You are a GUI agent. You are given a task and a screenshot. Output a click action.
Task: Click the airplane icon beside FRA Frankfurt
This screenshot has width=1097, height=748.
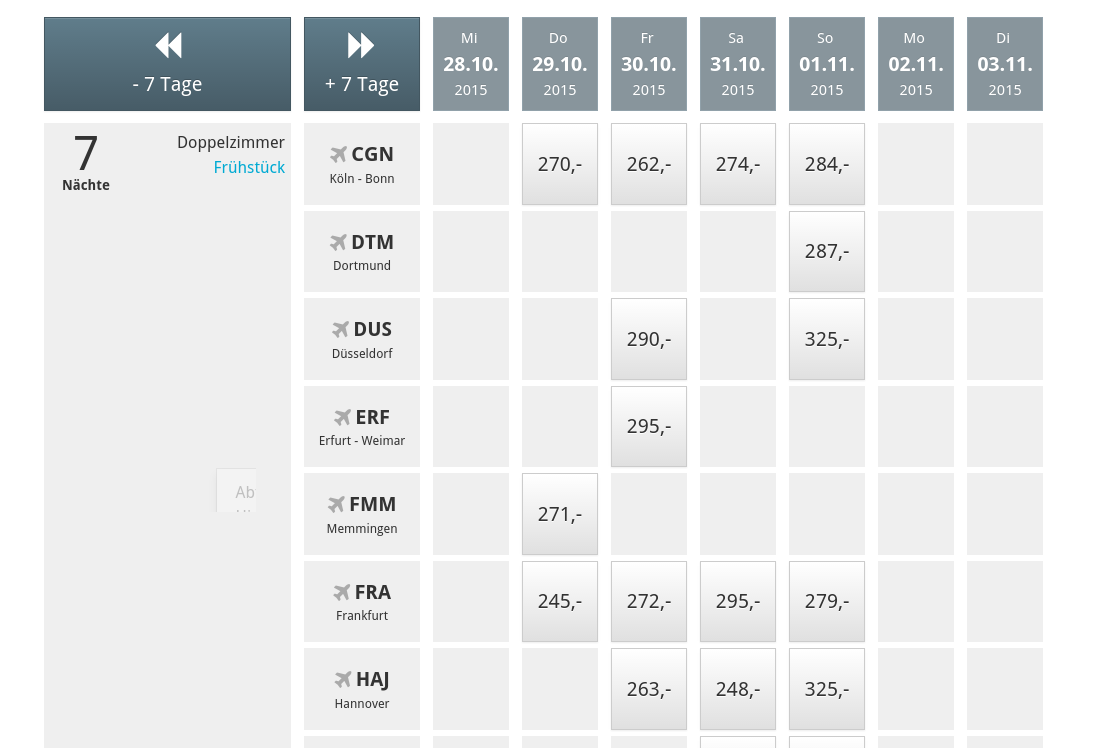tap(342, 592)
